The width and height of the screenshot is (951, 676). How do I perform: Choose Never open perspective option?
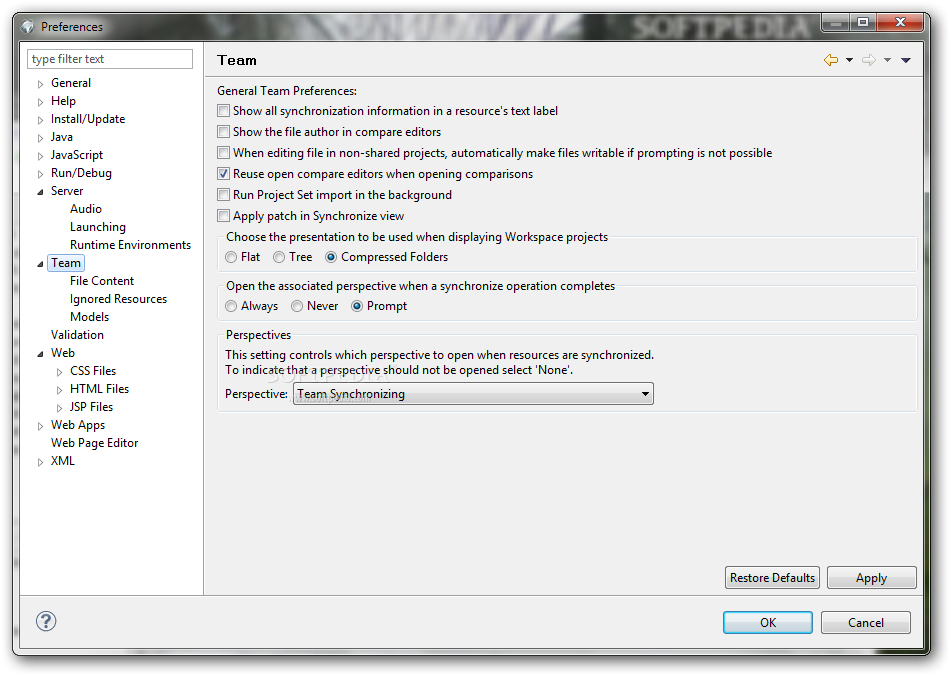(x=297, y=306)
